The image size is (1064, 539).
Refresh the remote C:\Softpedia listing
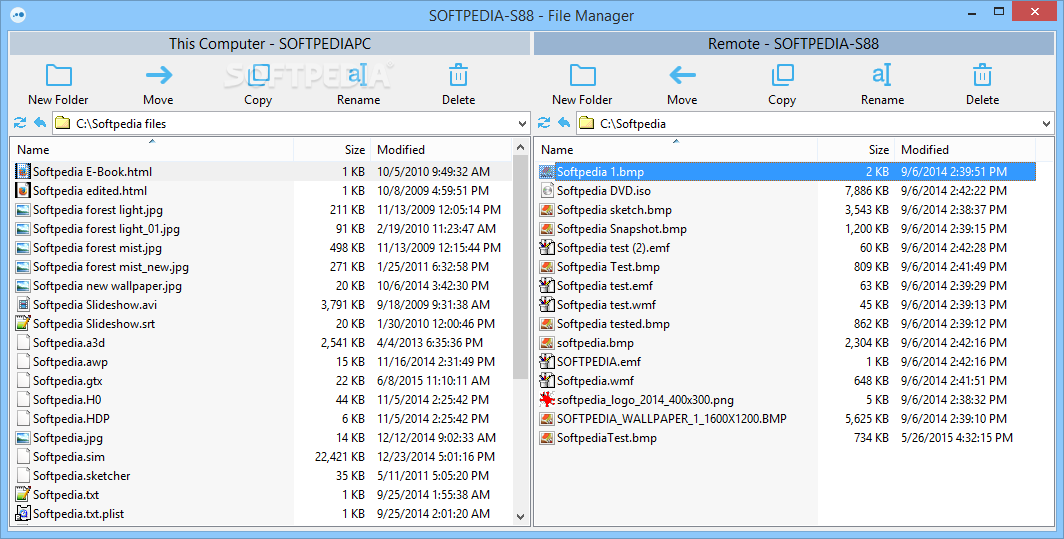[x=544, y=123]
